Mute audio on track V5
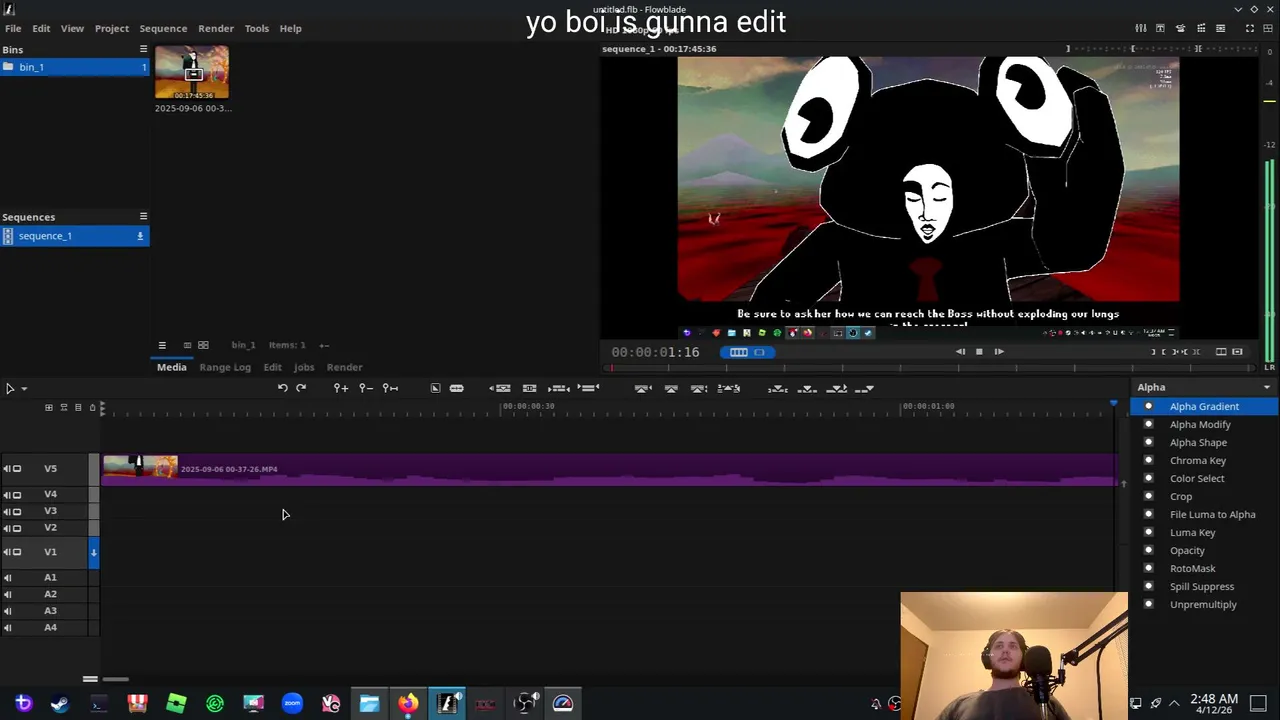 (7, 468)
